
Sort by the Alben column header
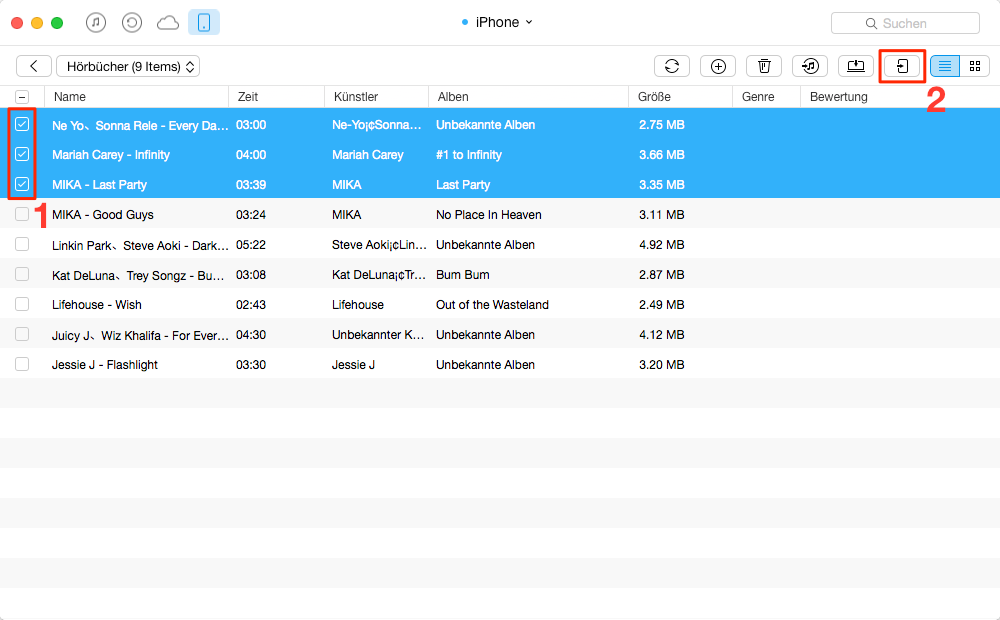pyautogui.click(x=528, y=97)
